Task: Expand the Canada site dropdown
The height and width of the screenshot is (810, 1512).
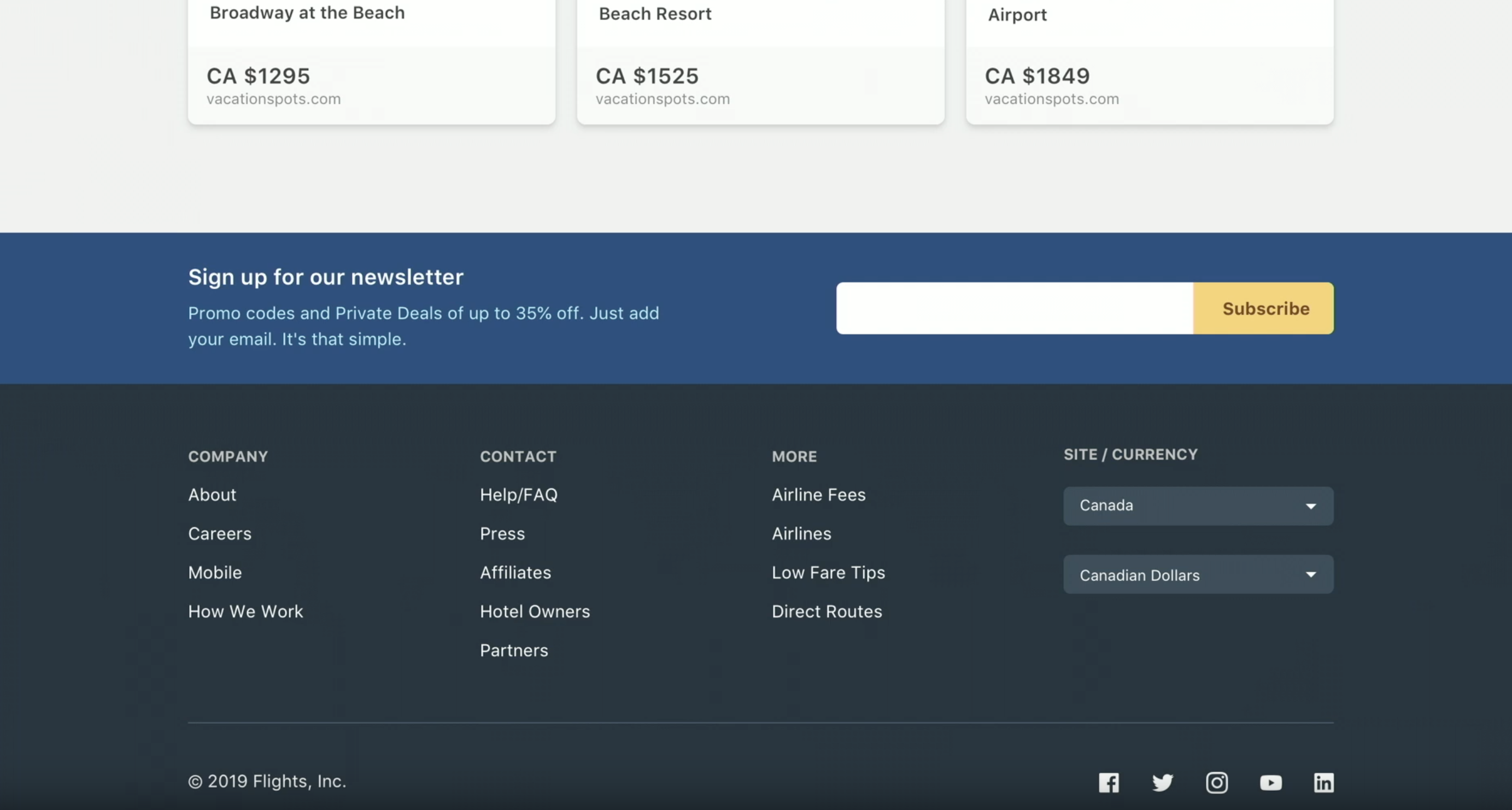Action: [1197, 506]
